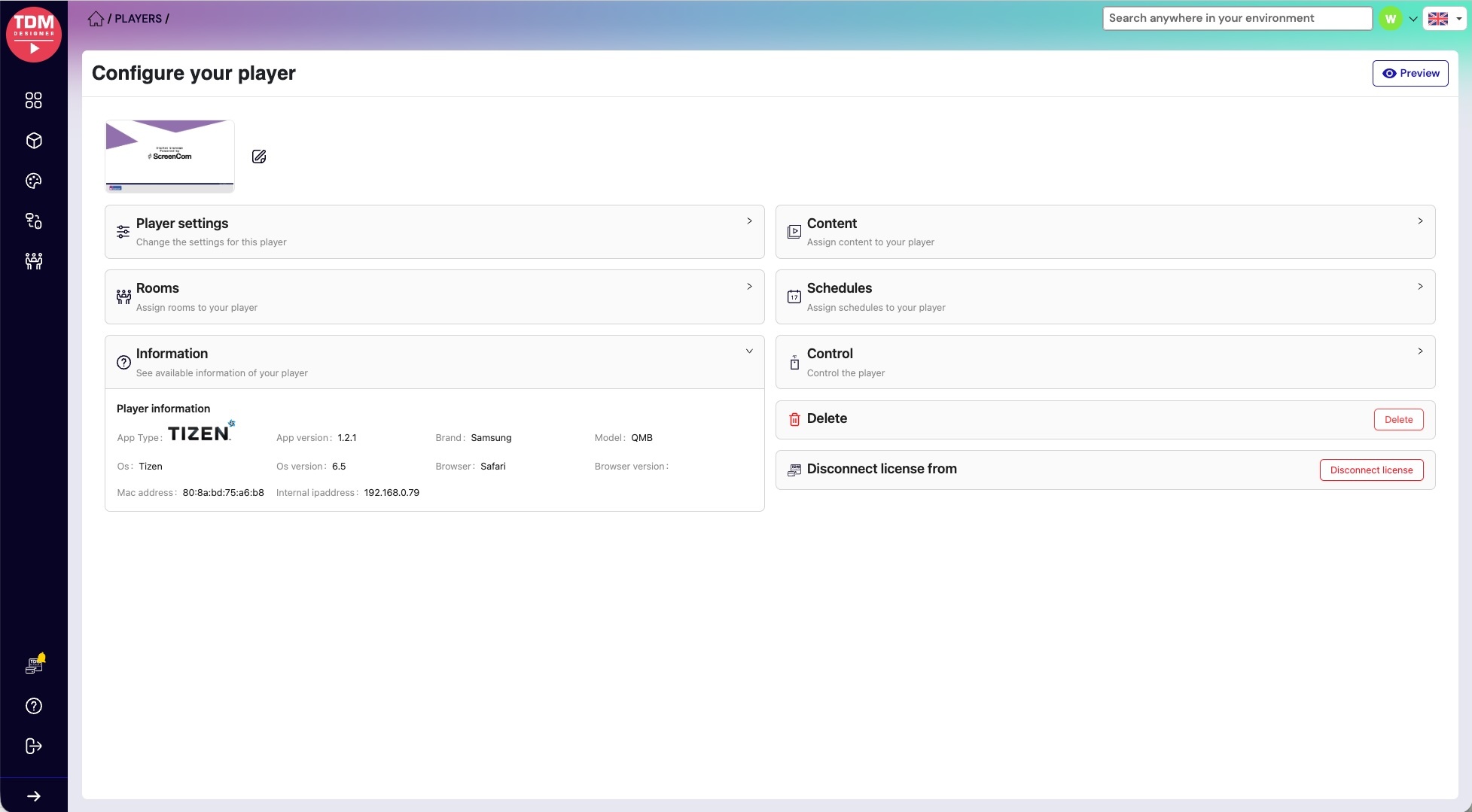
Task: Click the player preview thumbnail
Action: click(x=169, y=156)
